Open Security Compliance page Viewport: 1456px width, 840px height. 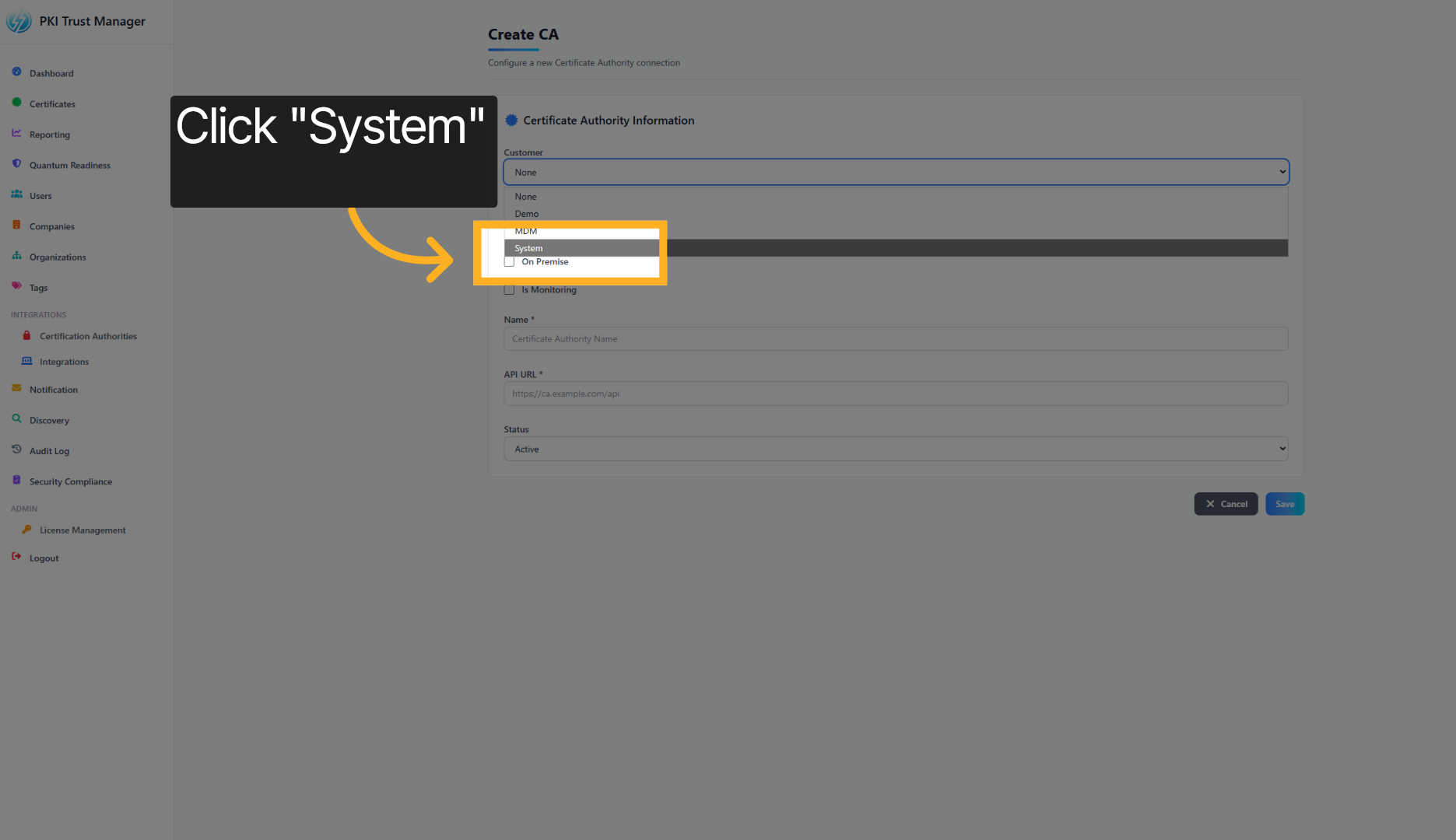pos(71,481)
